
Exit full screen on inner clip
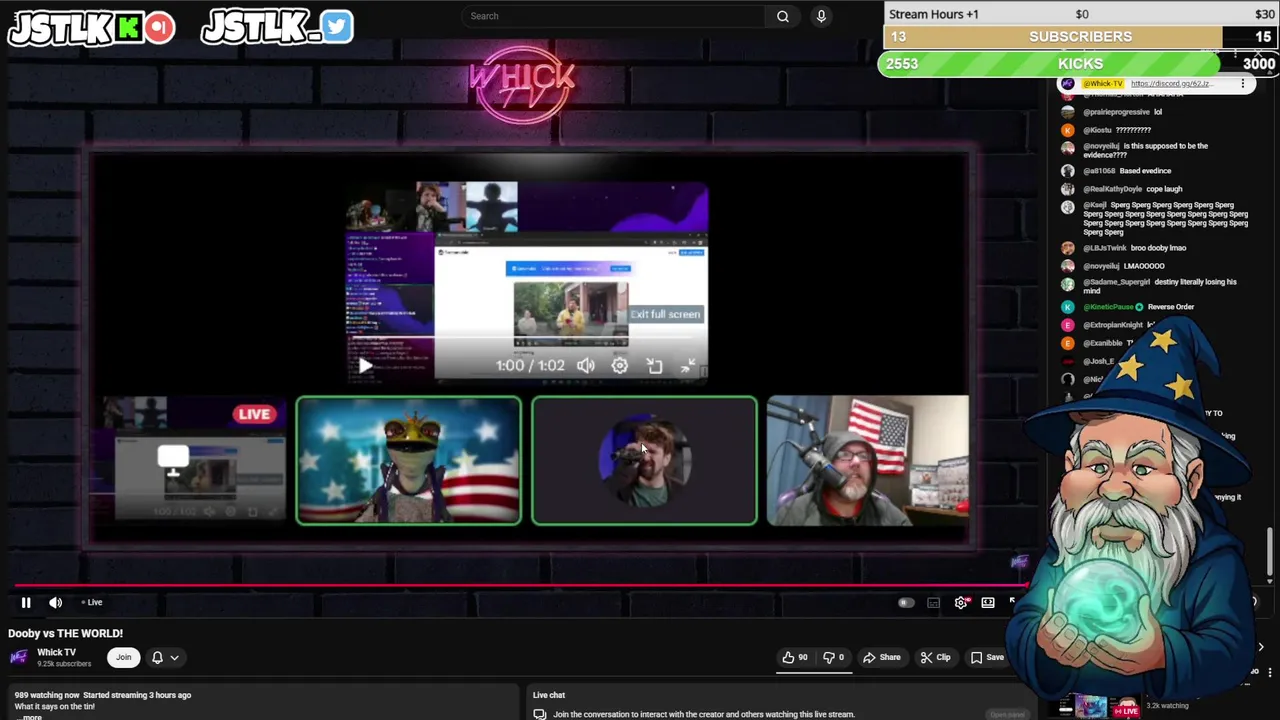pos(688,366)
